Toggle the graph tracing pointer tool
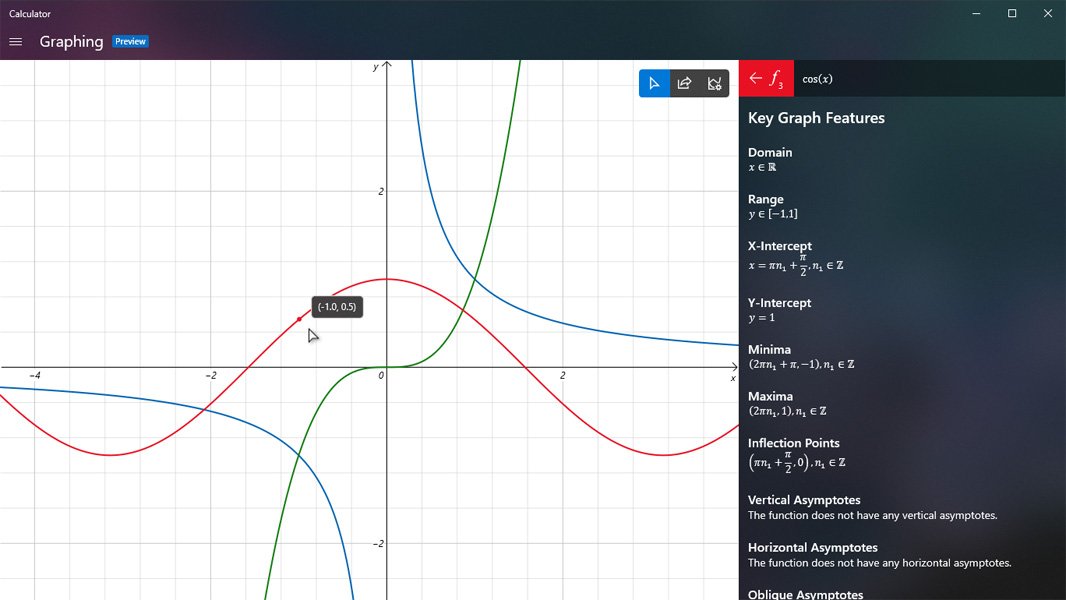This screenshot has width=1066, height=600. pos(654,83)
